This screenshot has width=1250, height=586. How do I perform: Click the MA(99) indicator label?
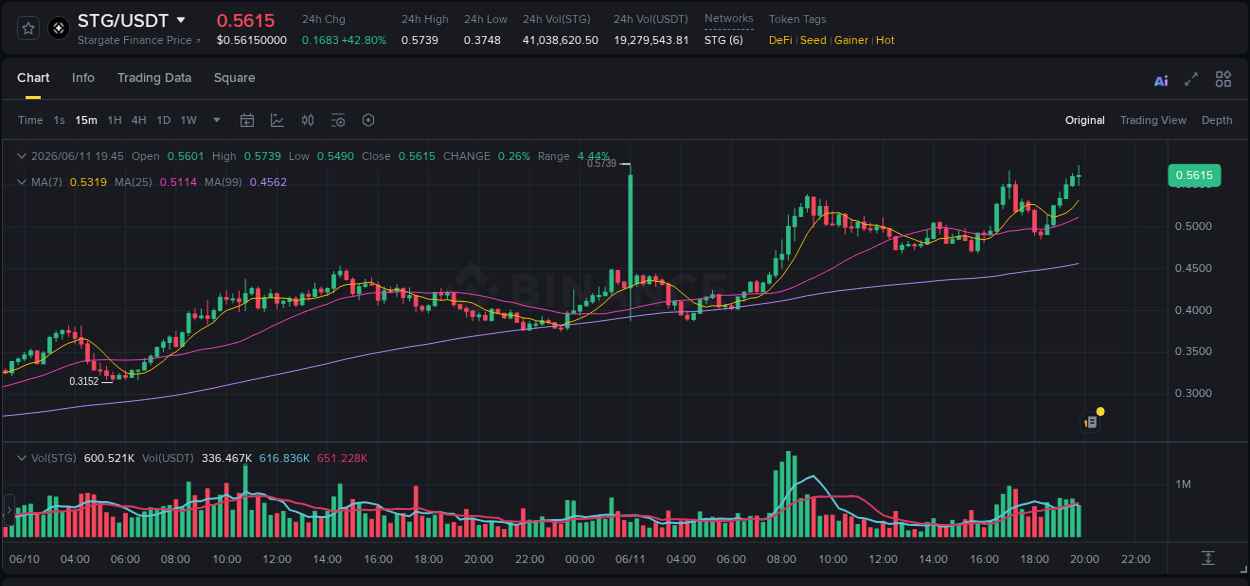[x=224, y=182]
